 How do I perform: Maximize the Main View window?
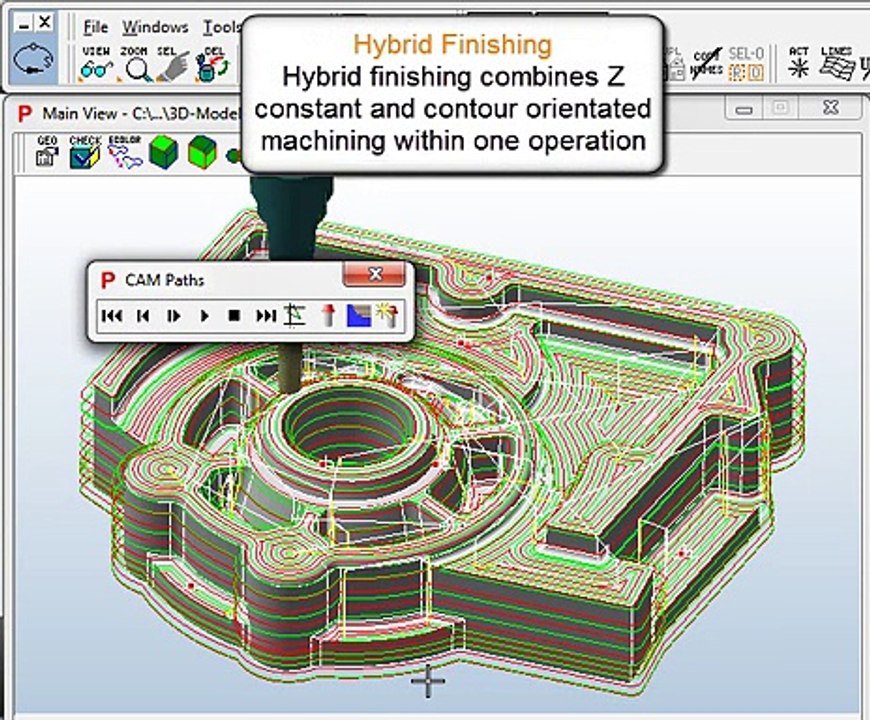[x=781, y=107]
